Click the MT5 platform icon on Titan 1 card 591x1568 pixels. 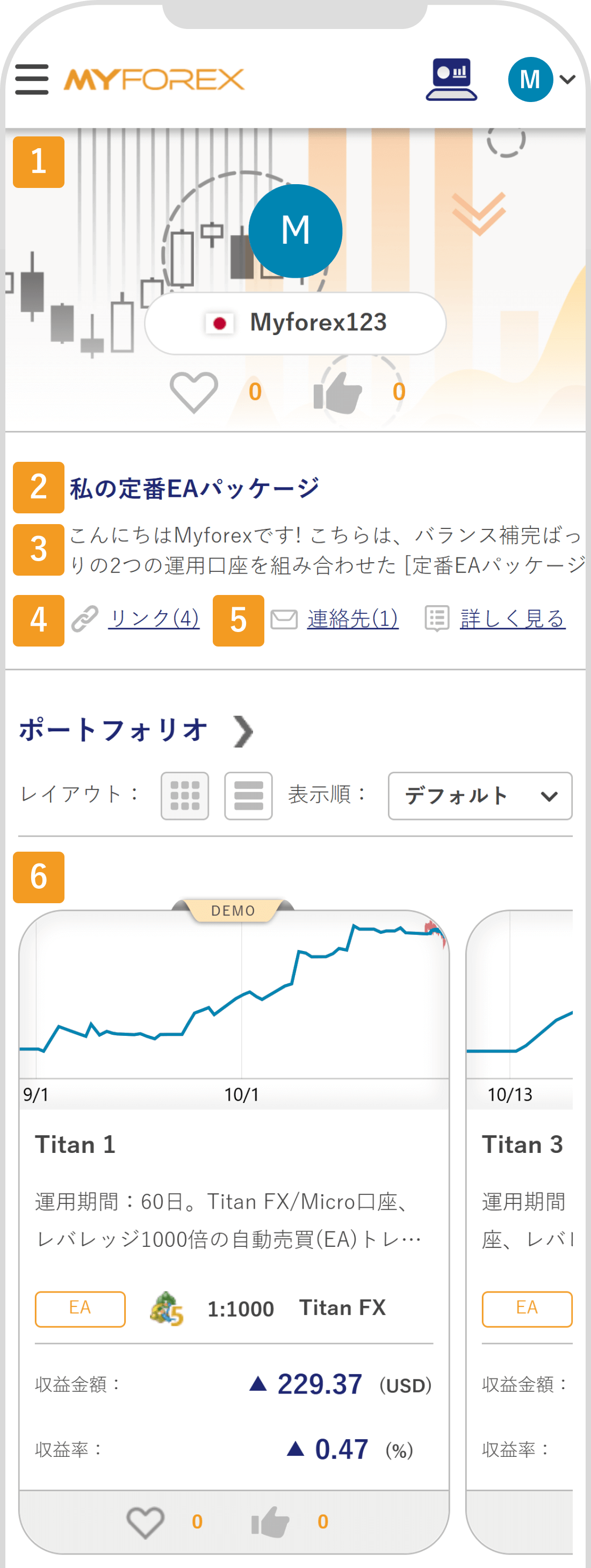[x=165, y=1309]
